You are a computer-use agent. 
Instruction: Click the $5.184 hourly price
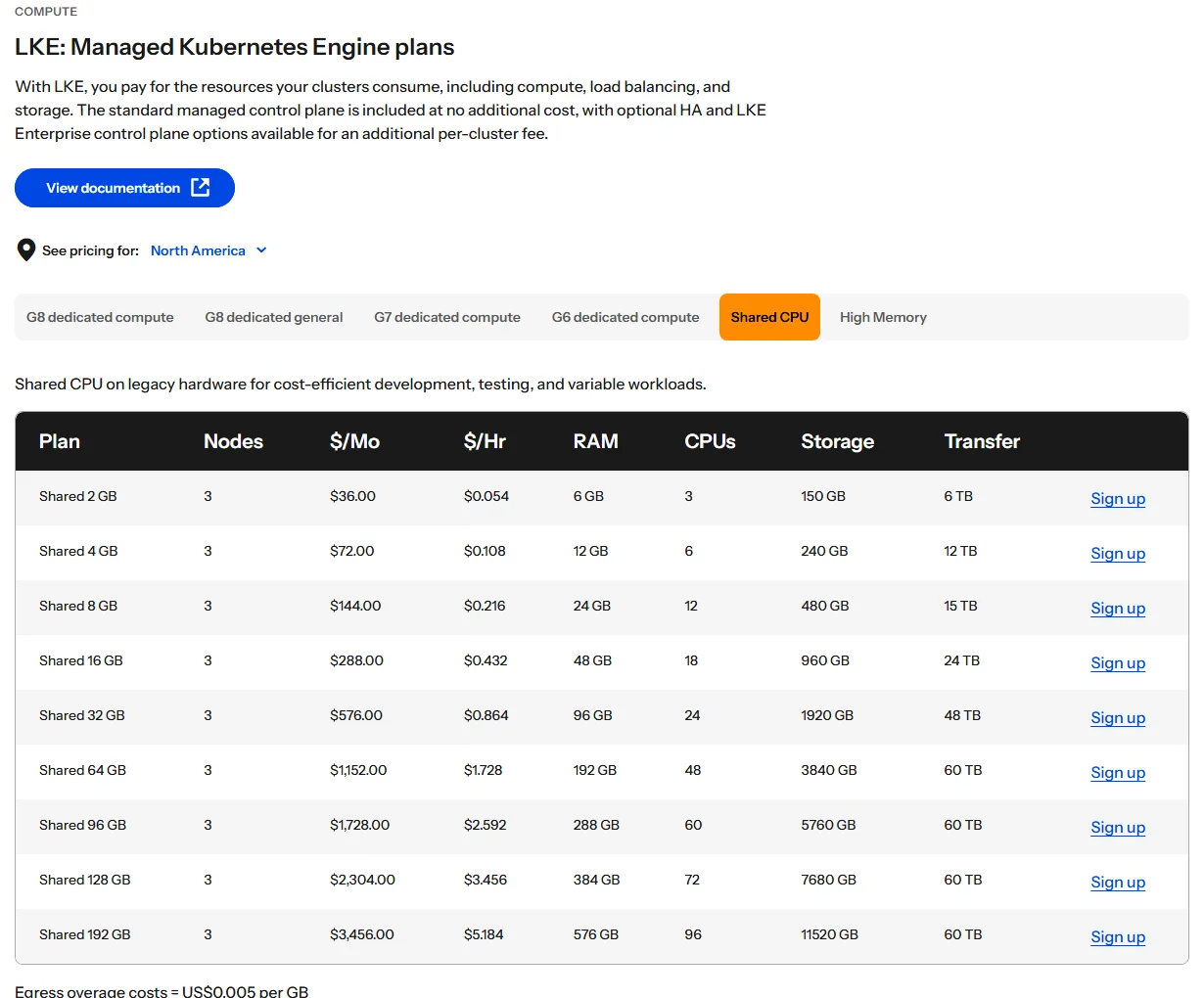[484, 934]
